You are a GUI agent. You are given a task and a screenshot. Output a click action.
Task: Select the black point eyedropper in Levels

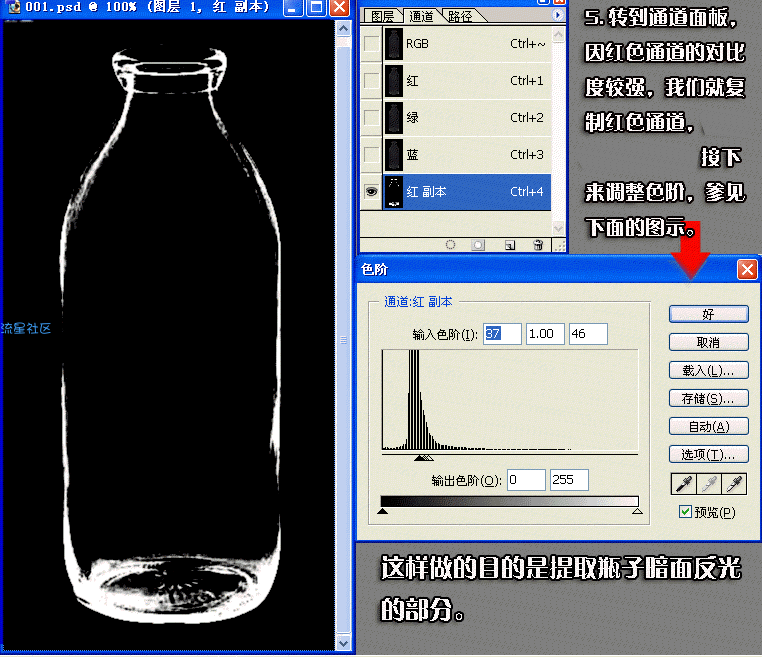click(683, 484)
